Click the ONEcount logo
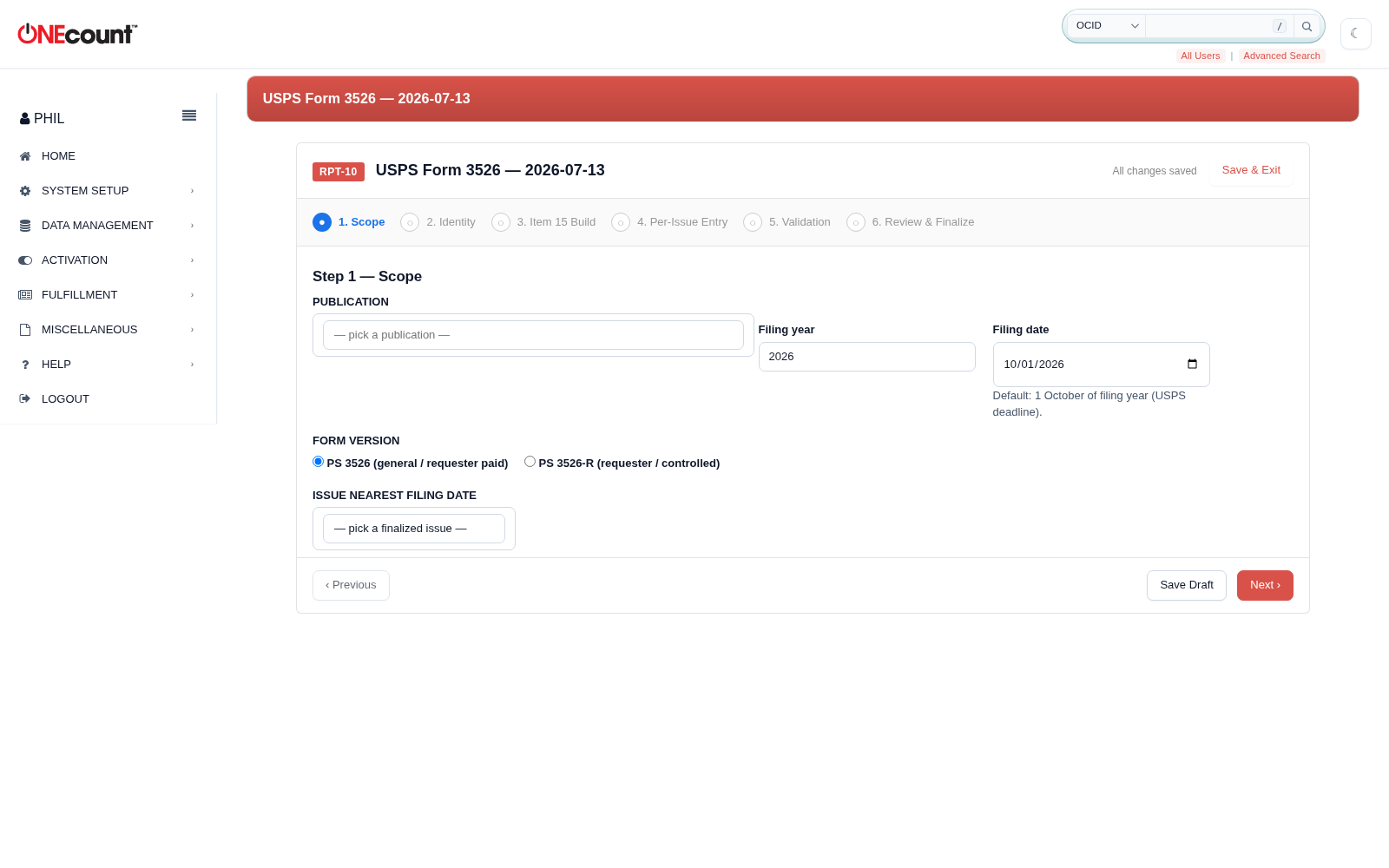The height and width of the screenshot is (868, 1389). [77, 34]
